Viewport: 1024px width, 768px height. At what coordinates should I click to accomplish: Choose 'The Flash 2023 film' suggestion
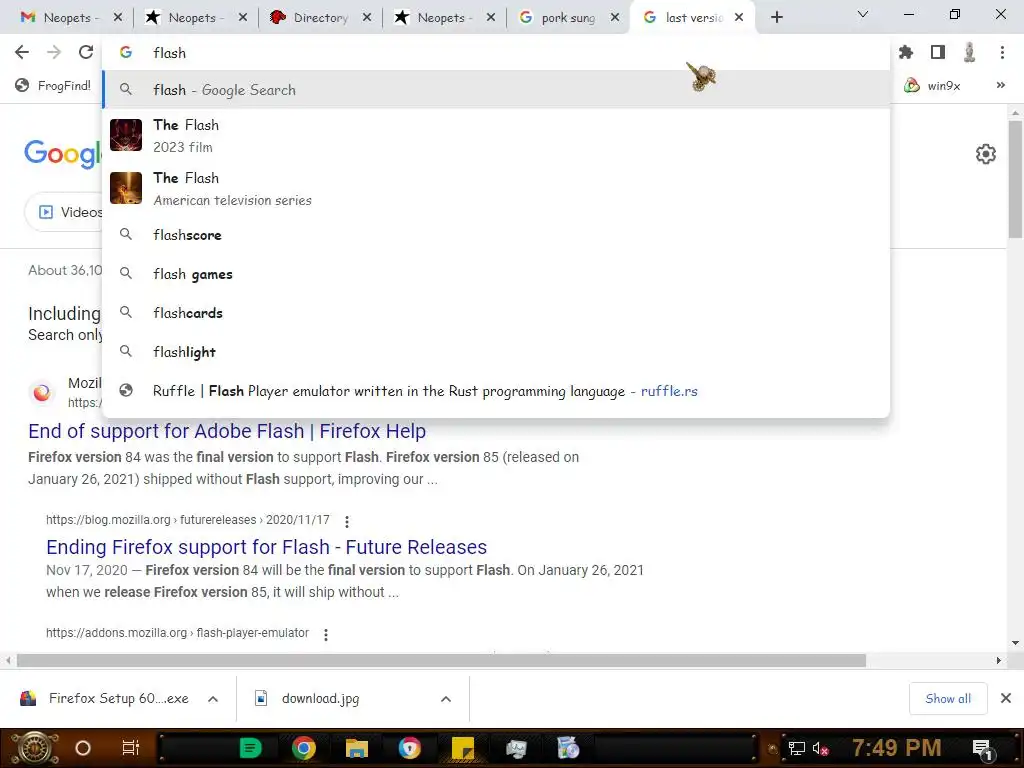click(x=496, y=135)
